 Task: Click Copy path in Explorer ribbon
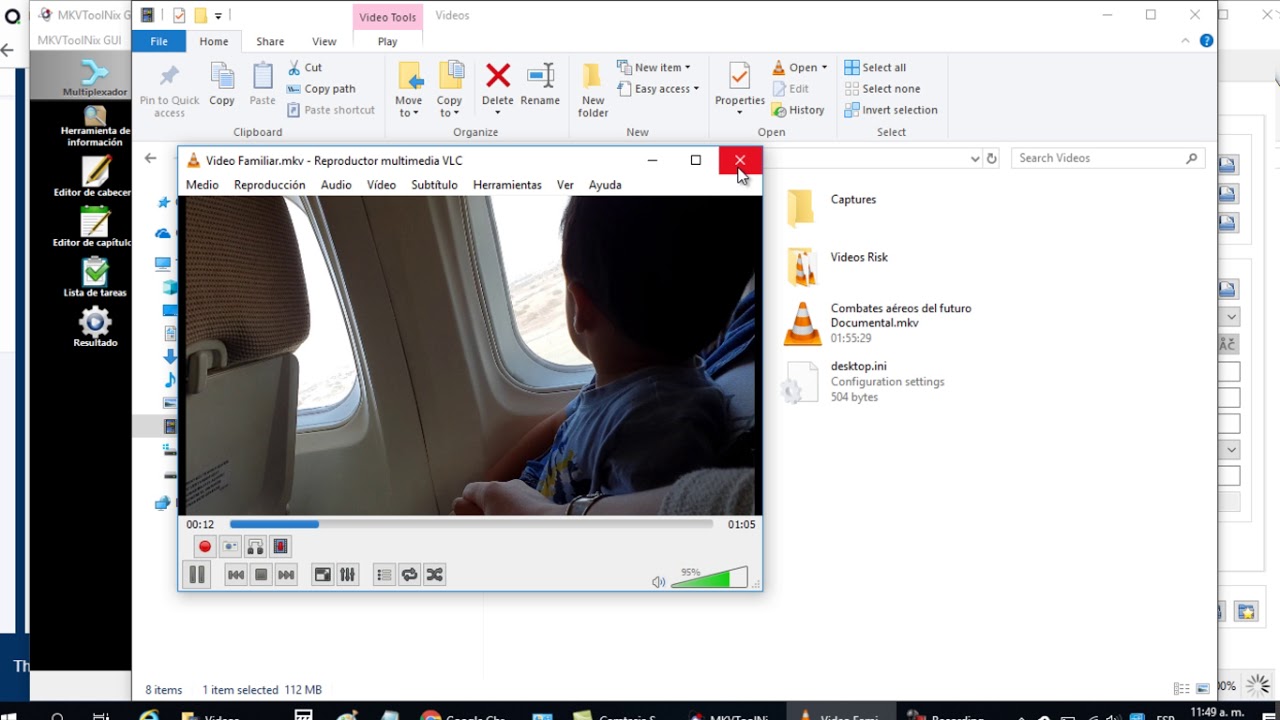pyautogui.click(x=321, y=88)
